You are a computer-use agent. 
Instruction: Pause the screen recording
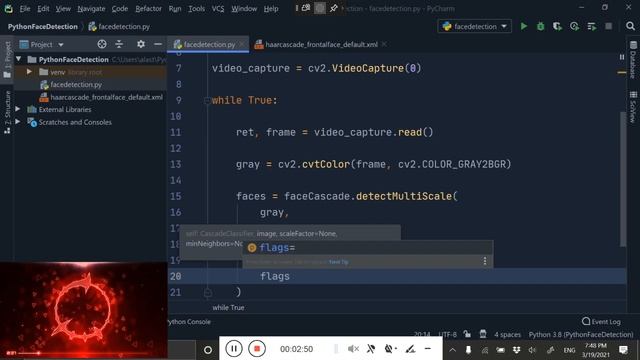[234, 349]
